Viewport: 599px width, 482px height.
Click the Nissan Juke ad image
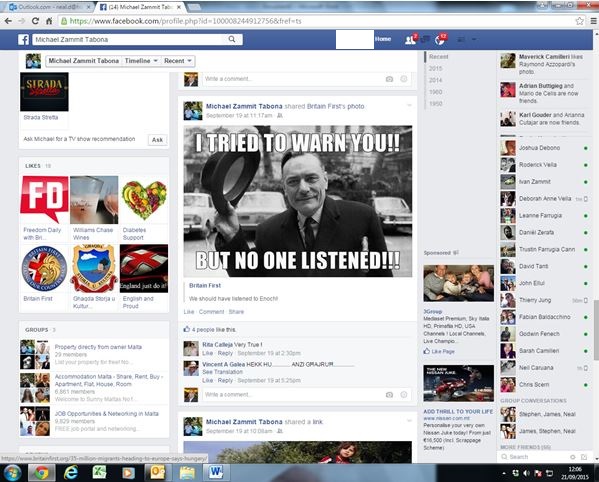(458, 383)
